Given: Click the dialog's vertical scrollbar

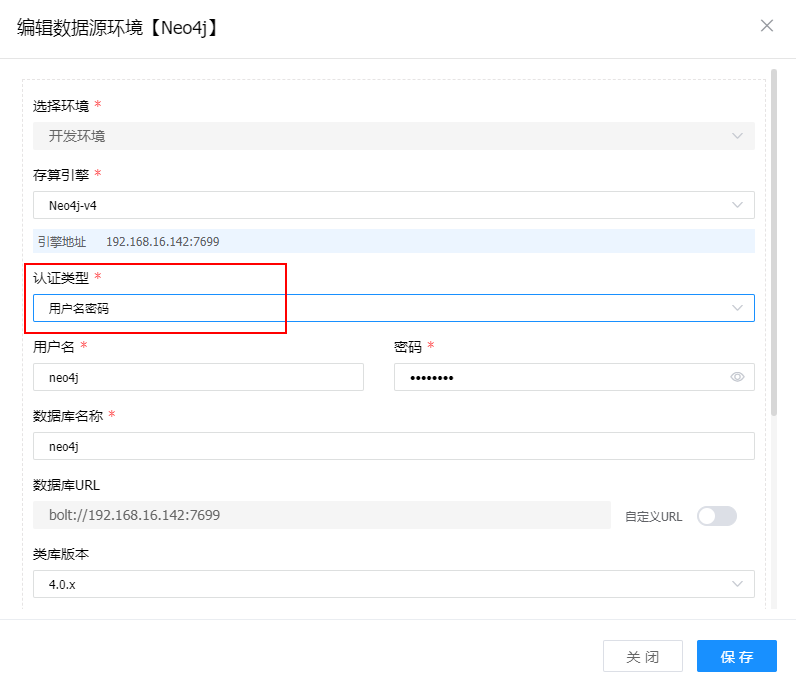Looking at the screenshot, I should [x=774, y=240].
